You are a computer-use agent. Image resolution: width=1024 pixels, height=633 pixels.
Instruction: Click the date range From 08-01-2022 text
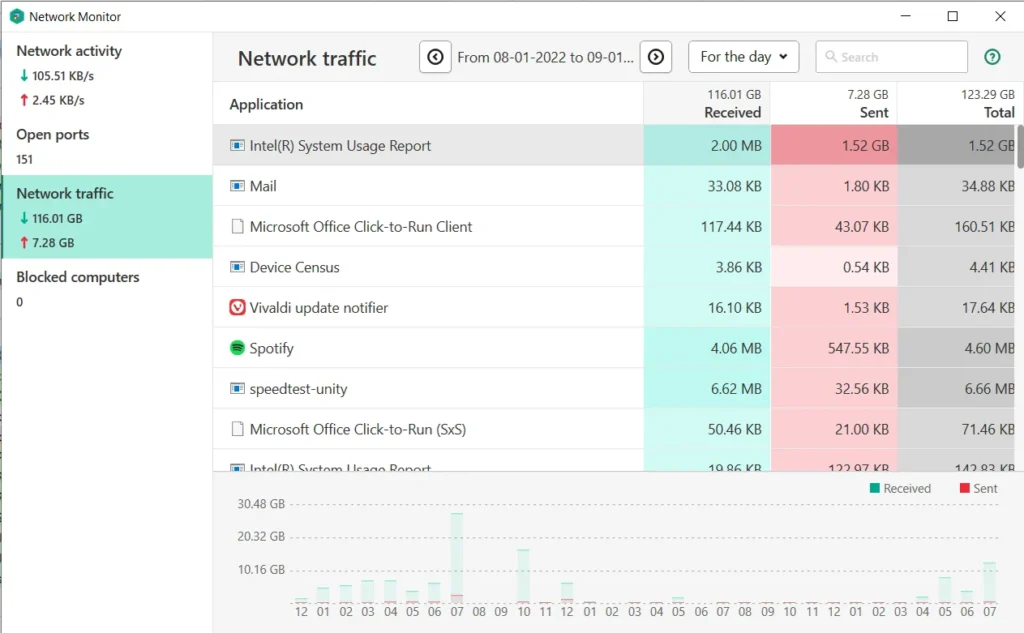tap(545, 57)
